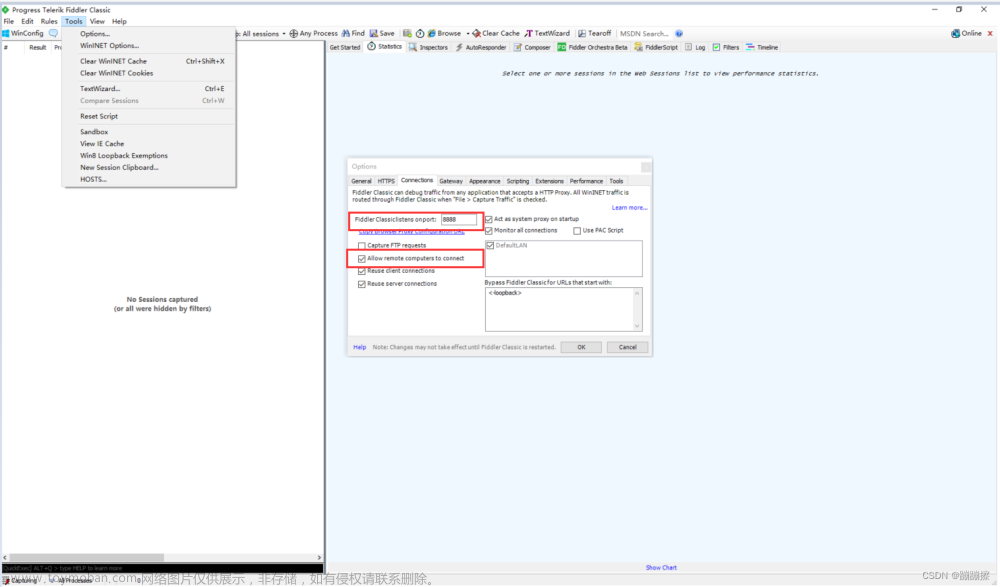Toggle Allow remote computers to connect
This screenshot has height=587, width=1000.
point(362,258)
